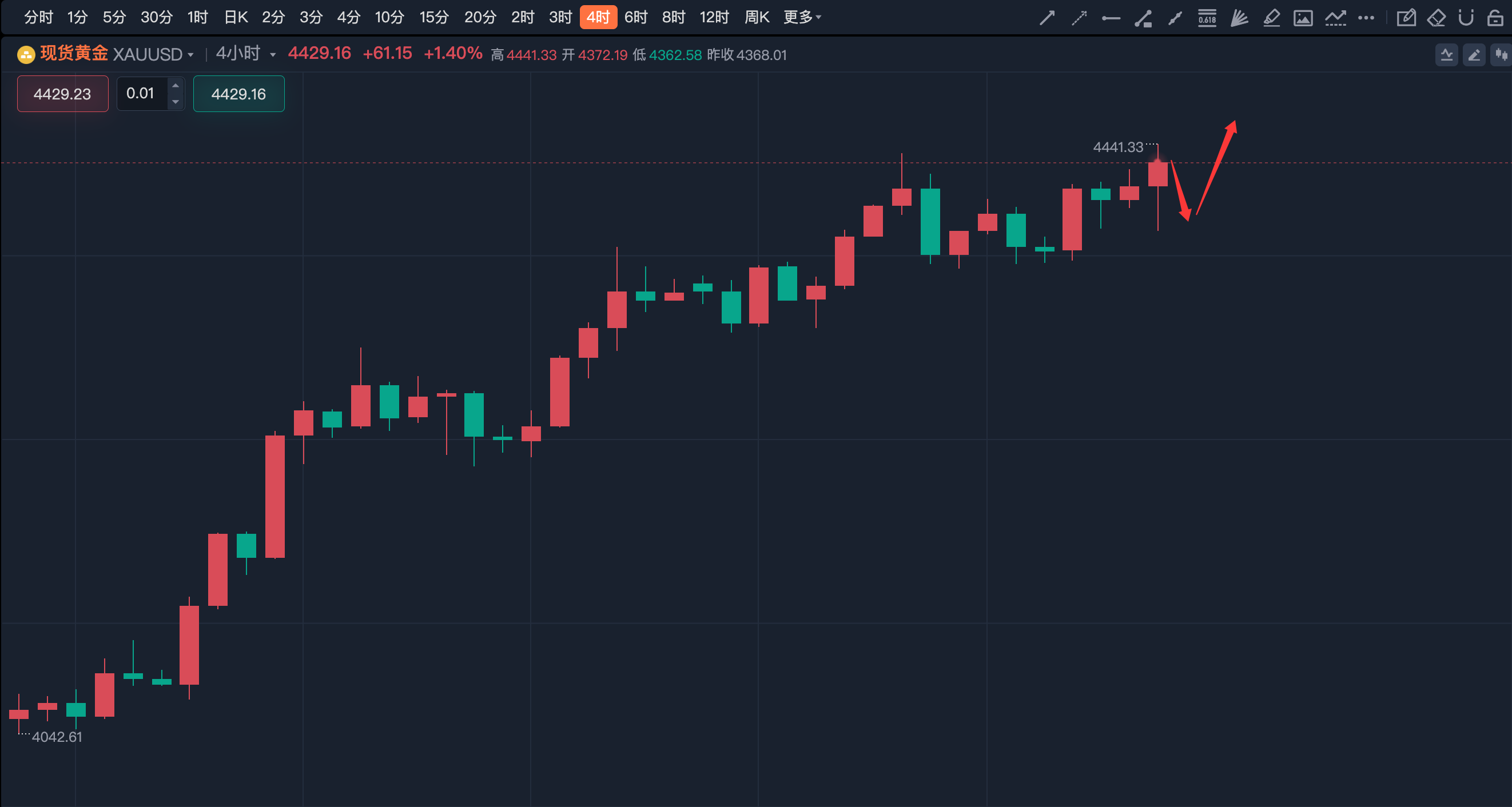The height and width of the screenshot is (807, 1512).
Task: Select the solid arrow drawing tool
Action: coord(1047,18)
